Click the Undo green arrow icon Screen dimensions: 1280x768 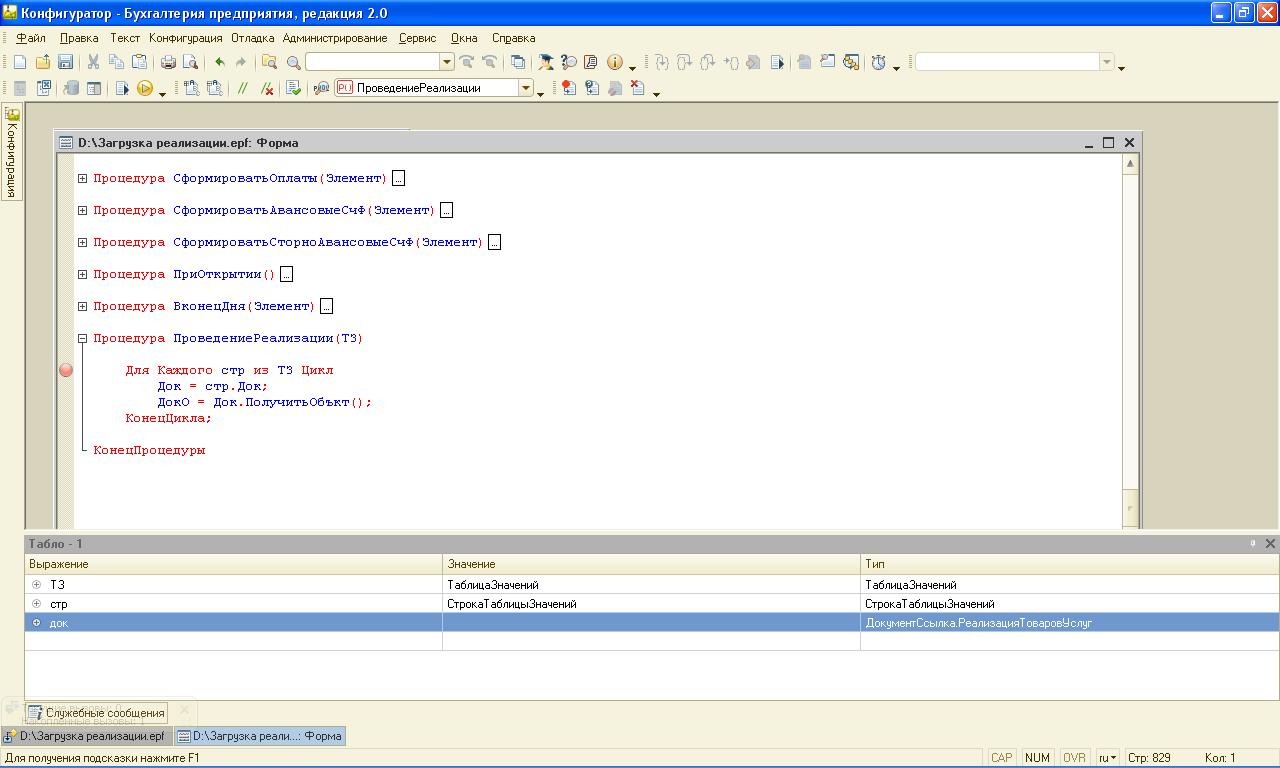tap(219, 62)
